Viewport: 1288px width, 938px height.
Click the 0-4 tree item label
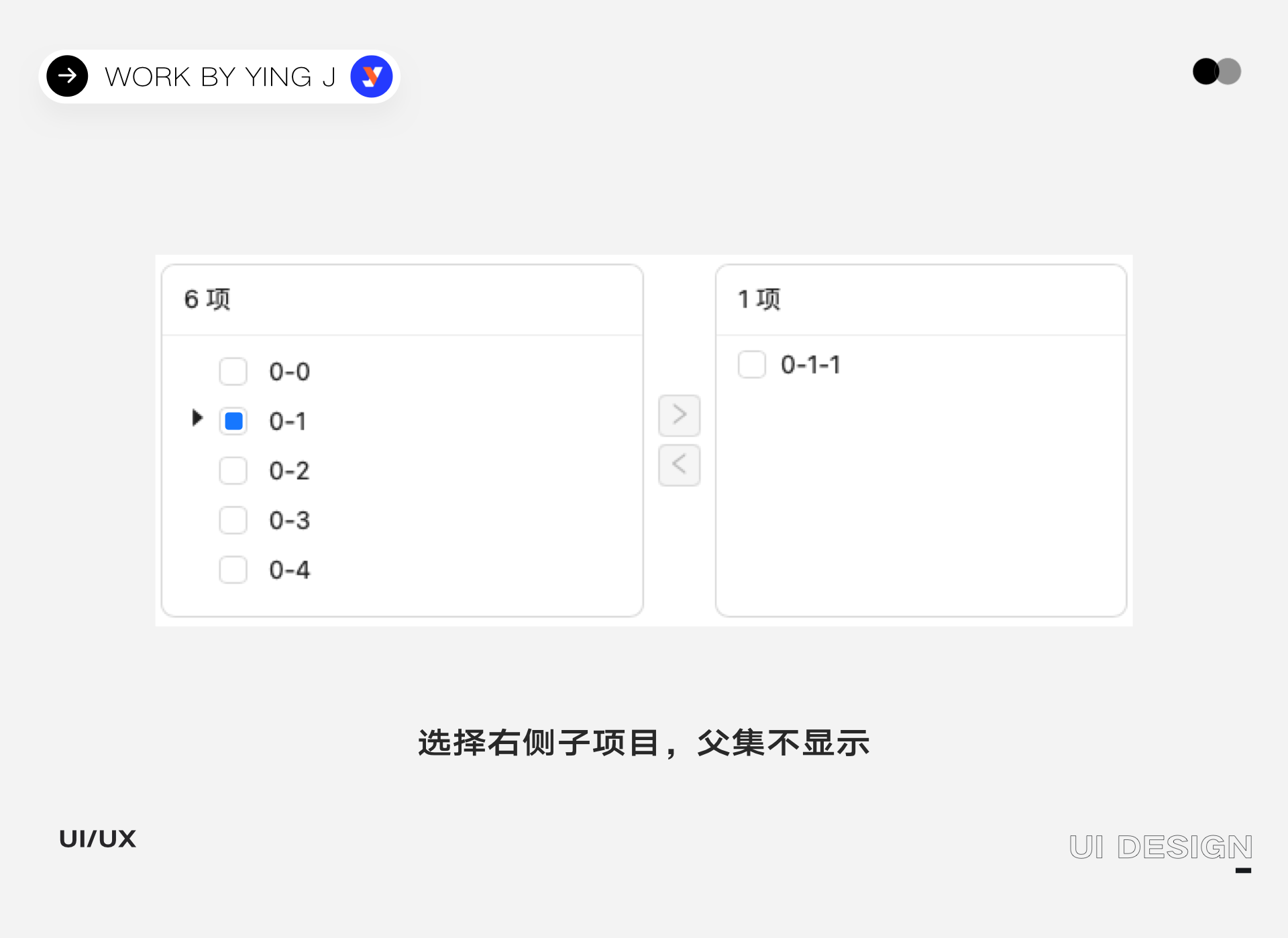(x=289, y=570)
